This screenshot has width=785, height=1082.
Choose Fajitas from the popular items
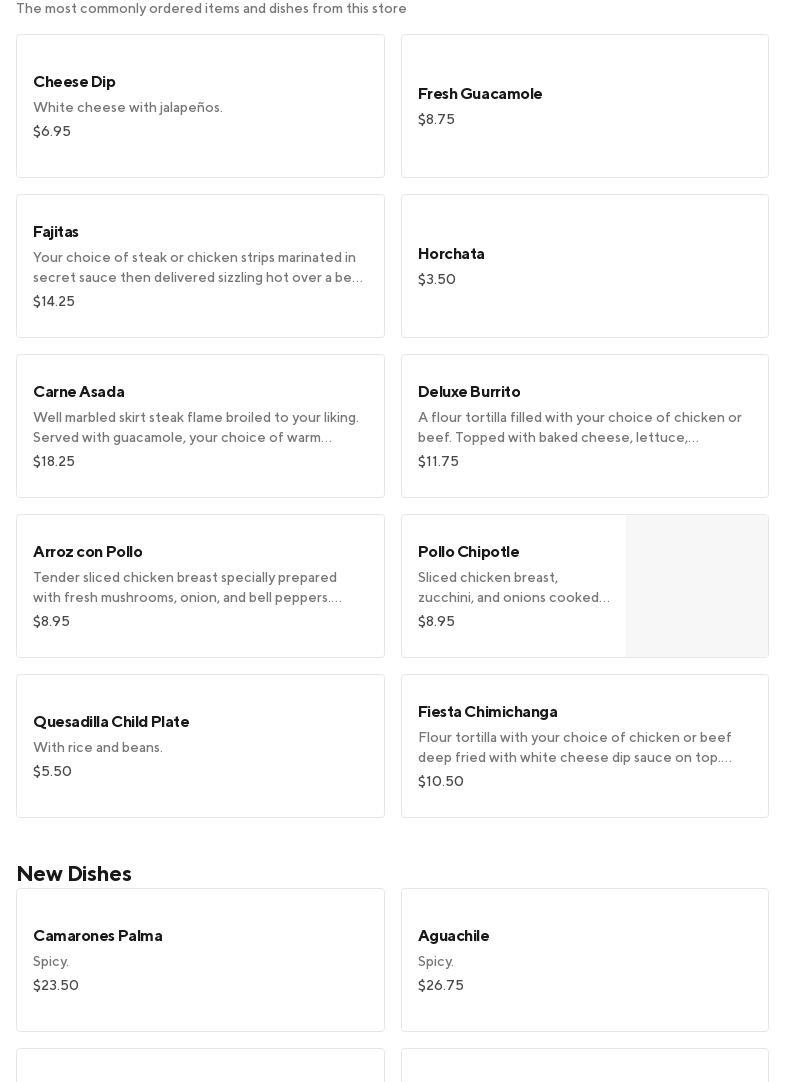click(200, 266)
